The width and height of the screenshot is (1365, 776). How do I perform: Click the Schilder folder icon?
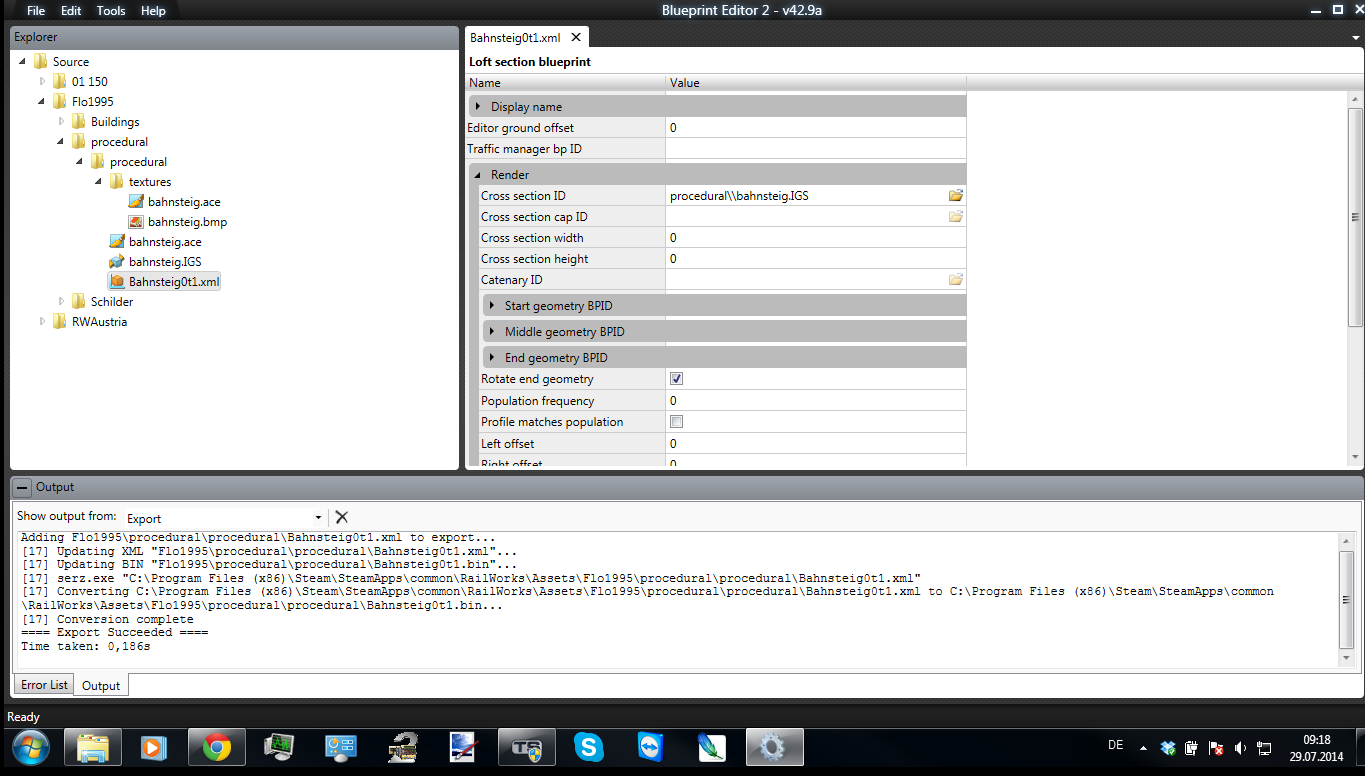coord(79,301)
